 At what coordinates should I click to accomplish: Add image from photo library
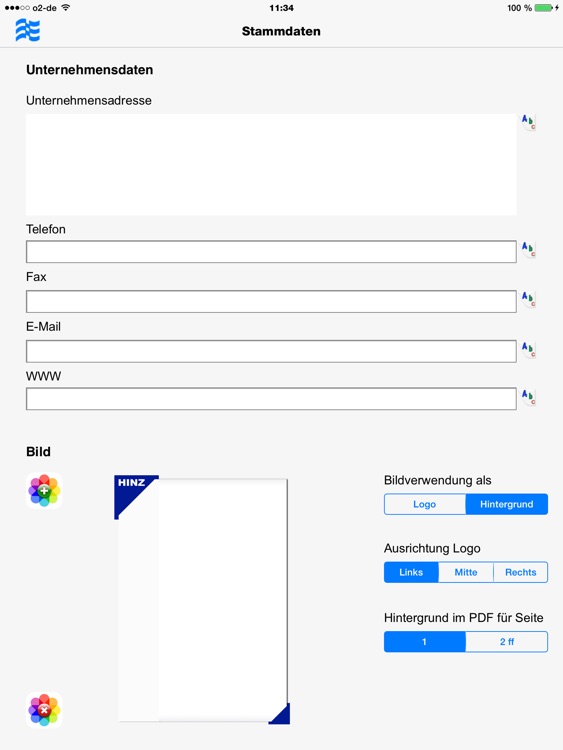click(44, 490)
